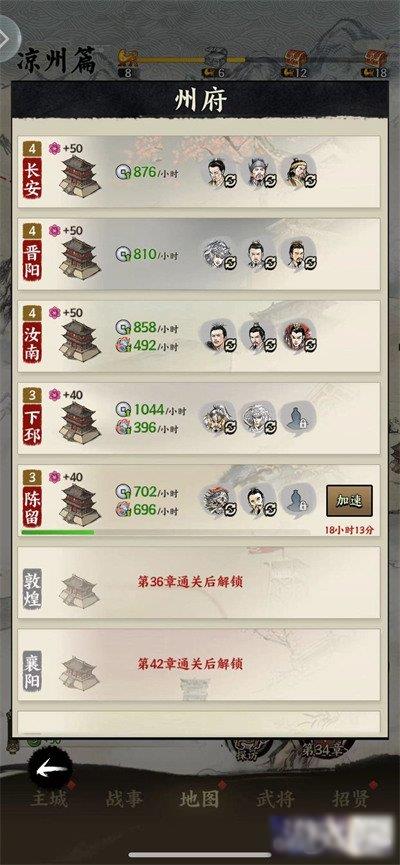This screenshot has width=400, height=865.
Task: Switch to the 武将 tab
Action: pyautogui.click(x=275, y=798)
